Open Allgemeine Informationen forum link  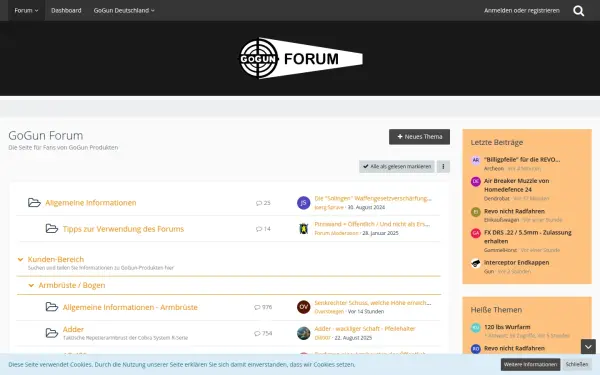click(91, 202)
